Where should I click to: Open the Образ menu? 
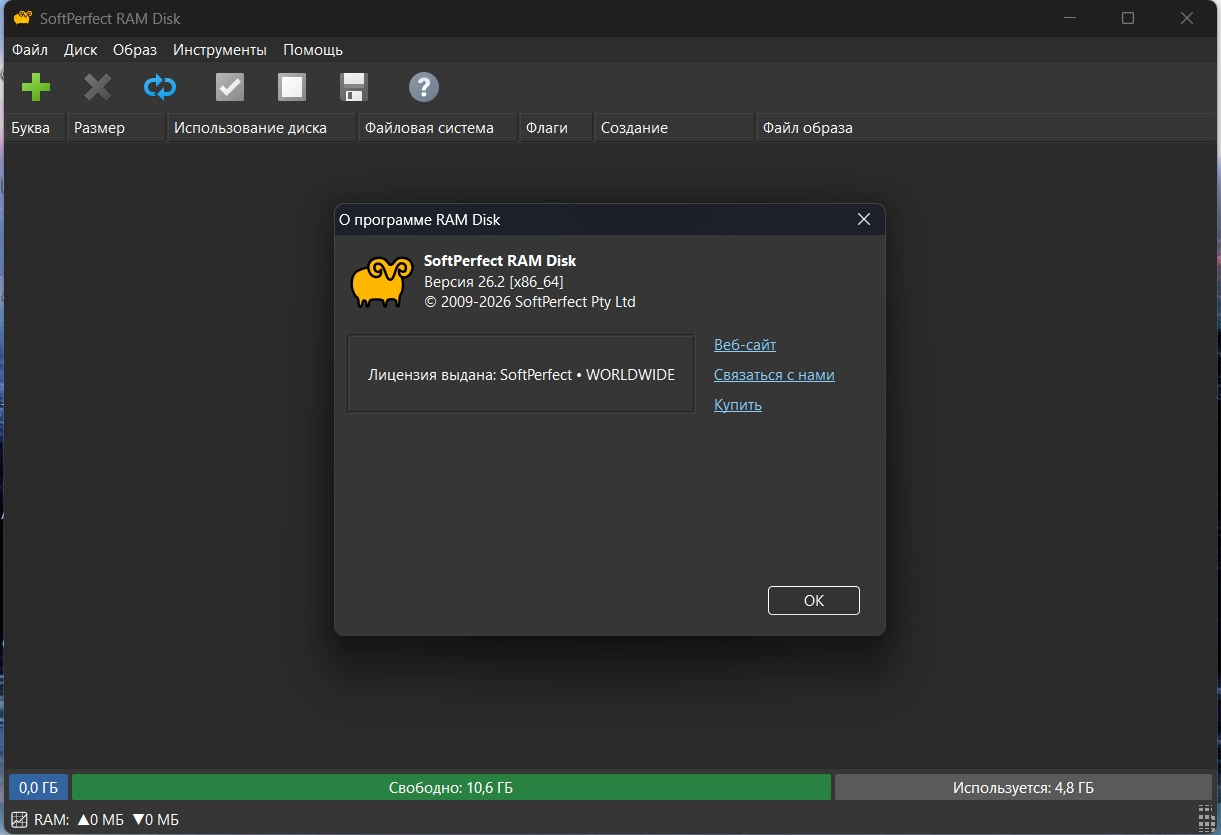point(135,49)
